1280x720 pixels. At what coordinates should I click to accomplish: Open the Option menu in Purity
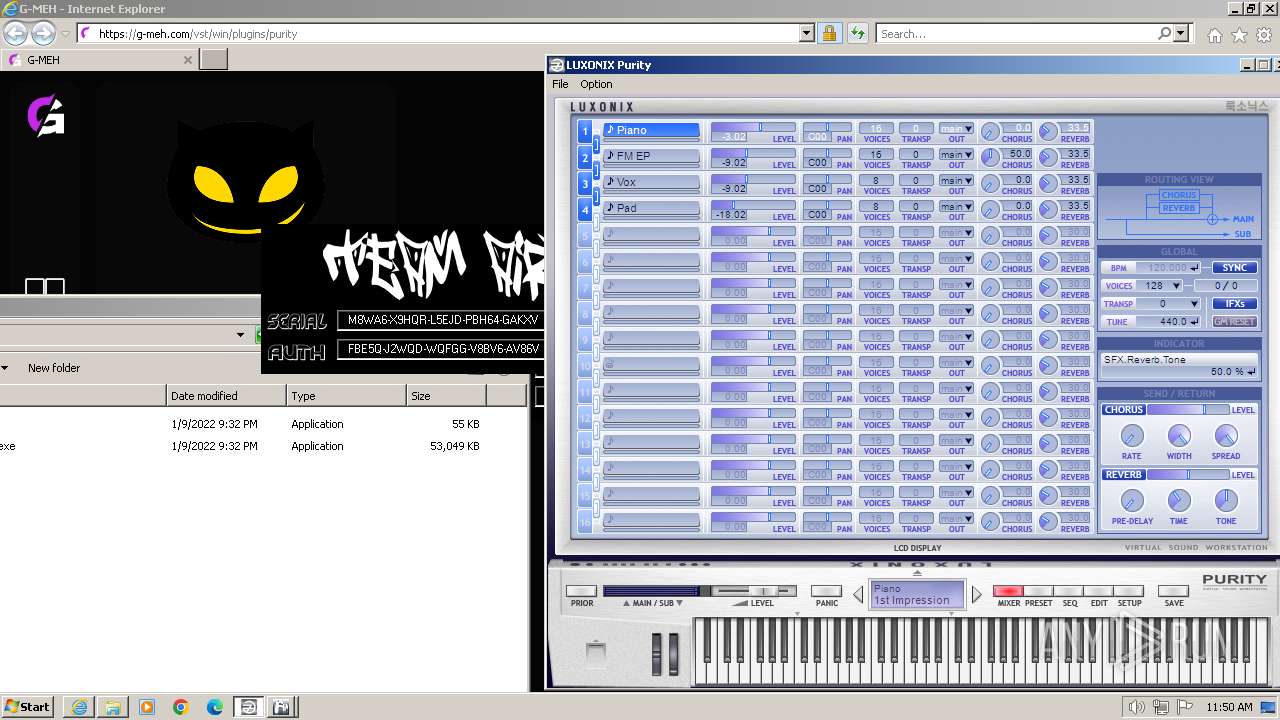click(596, 84)
